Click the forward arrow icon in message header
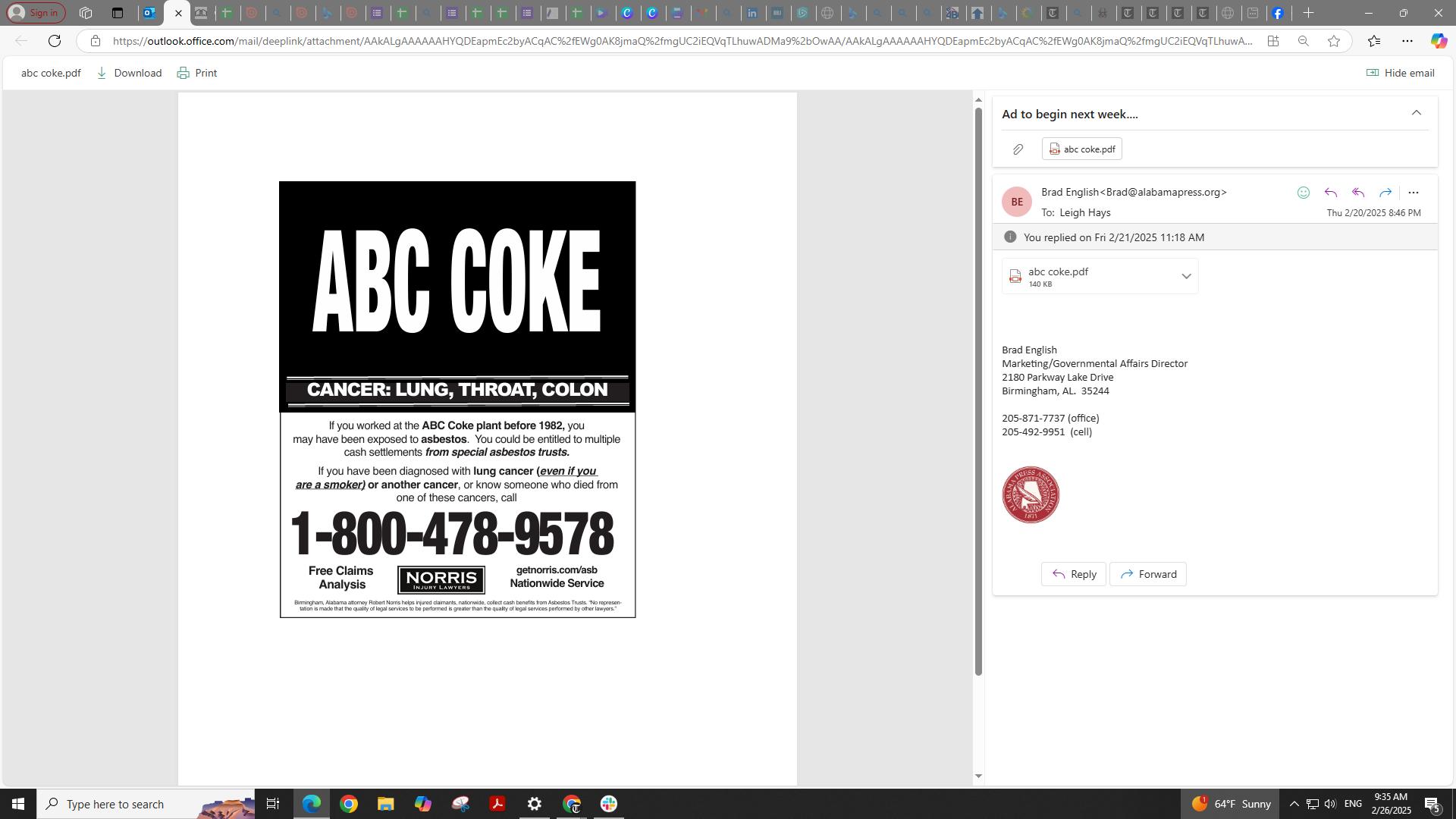Screen dimensions: 1456x819 1385,193
